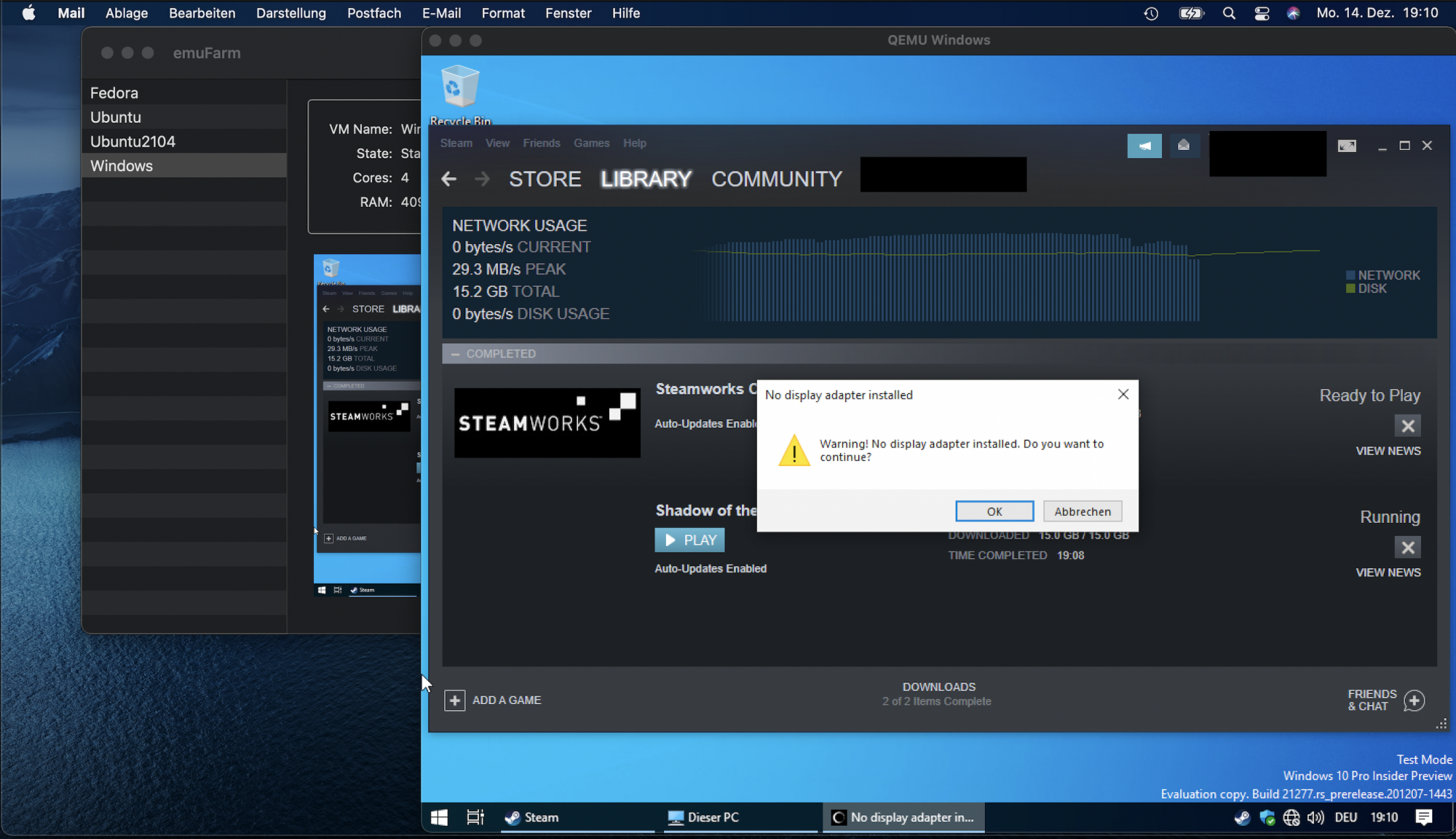This screenshot has width=1456, height=839.
Task: Remove Steamworks entry from download list
Action: pos(1407,426)
